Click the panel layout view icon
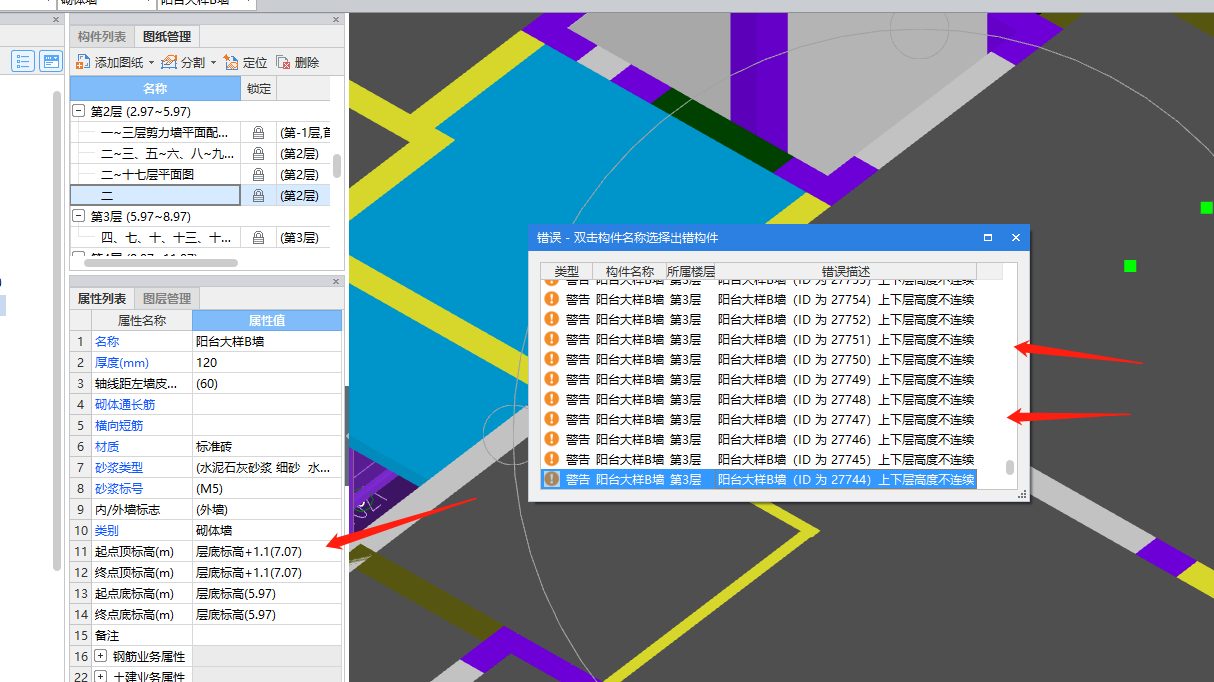 pyautogui.click(x=50, y=61)
